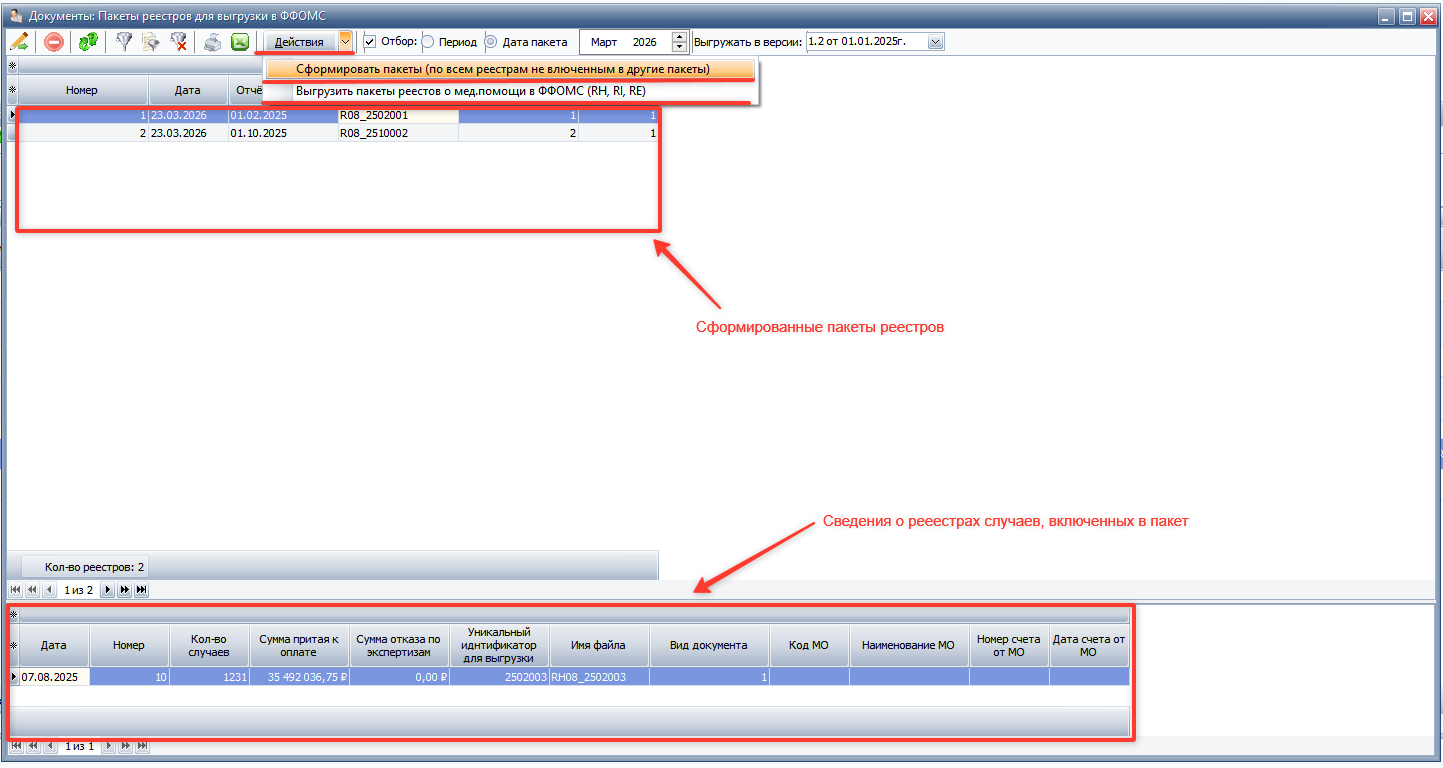Increase the month with spinner up arrow
Image resolution: width=1443 pixels, height=768 pixels.
pyautogui.click(x=680, y=37)
